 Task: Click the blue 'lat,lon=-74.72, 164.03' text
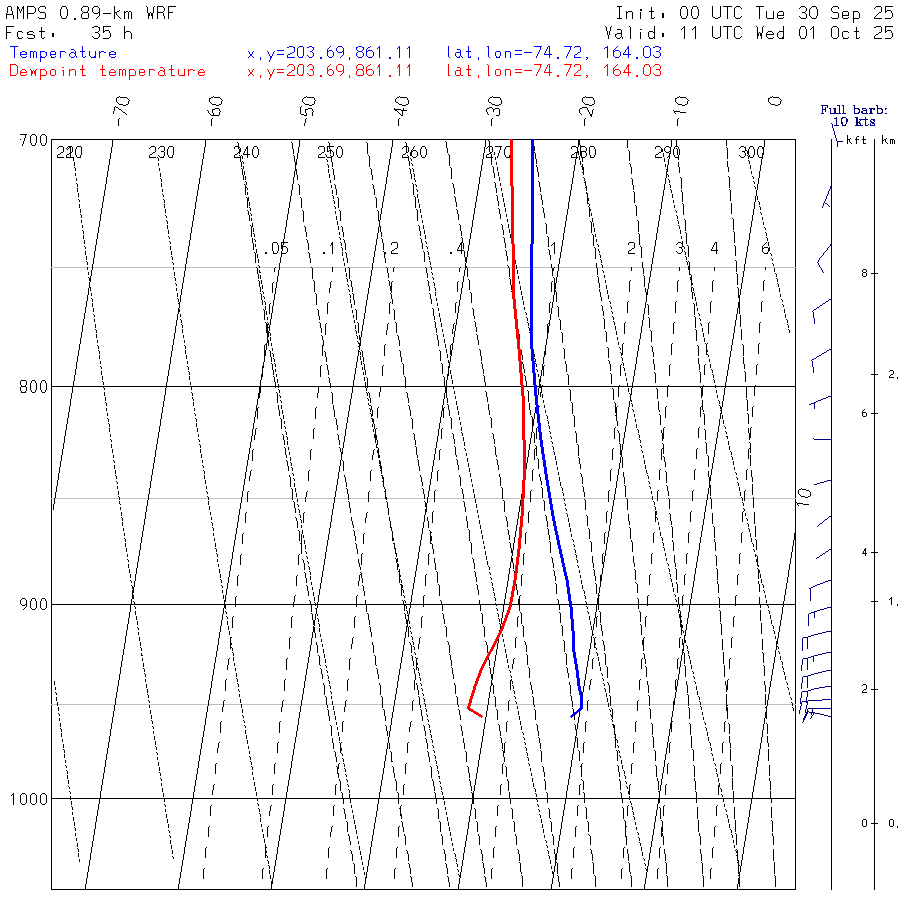[554, 53]
